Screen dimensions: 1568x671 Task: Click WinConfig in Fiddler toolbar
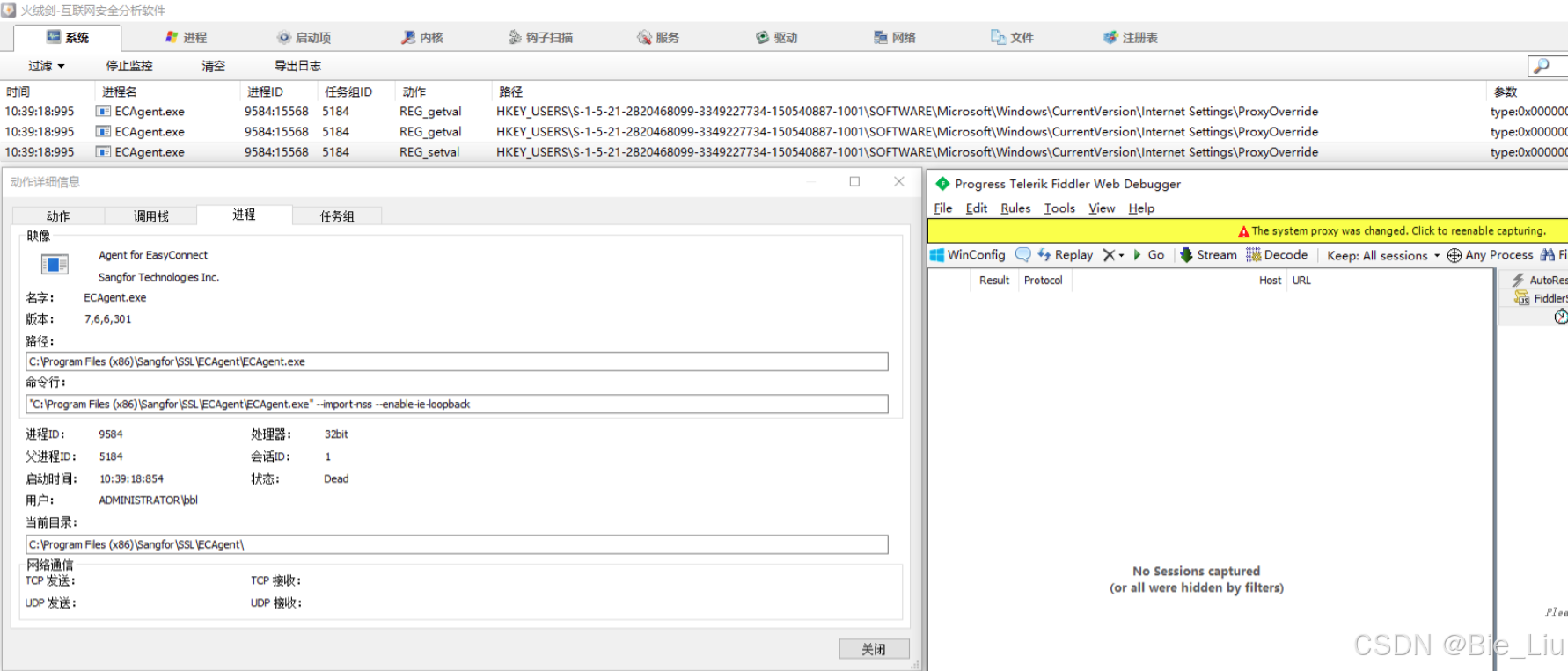[x=968, y=255]
